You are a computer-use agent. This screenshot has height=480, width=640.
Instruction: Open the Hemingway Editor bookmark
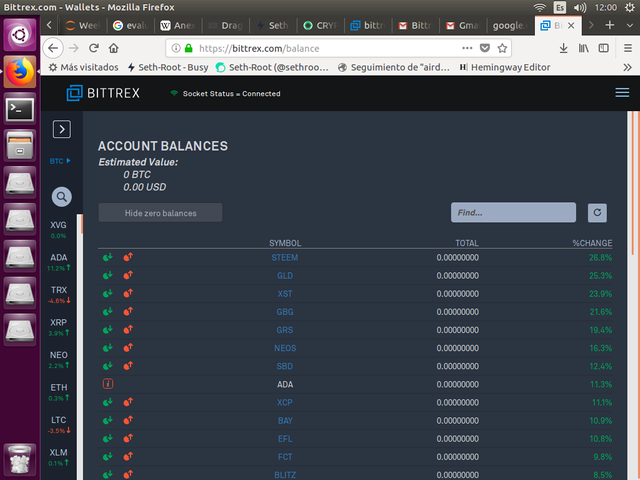coord(504,67)
